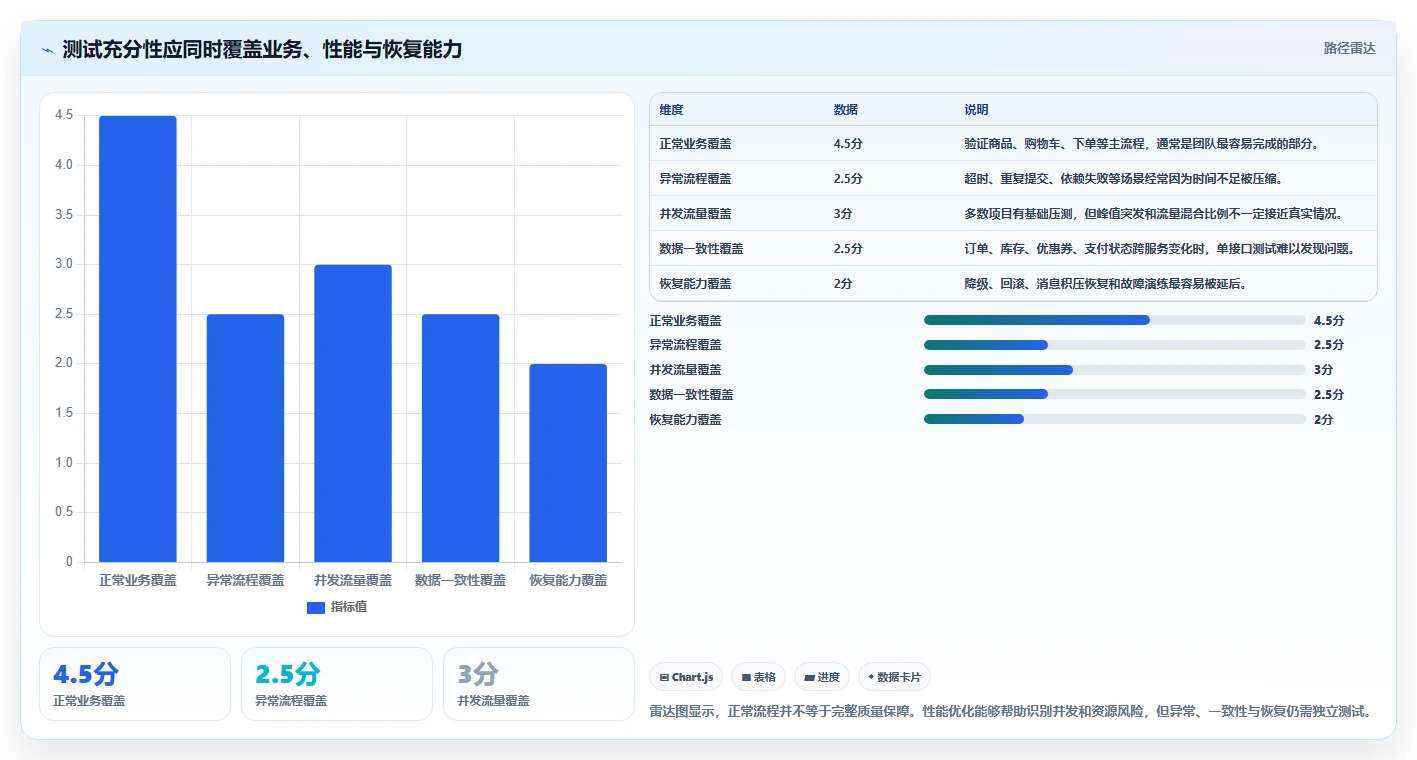
Task: Click the title 测试充分性应同时覆盖业务、性能与恢复能力
Action: coord(262,49)
